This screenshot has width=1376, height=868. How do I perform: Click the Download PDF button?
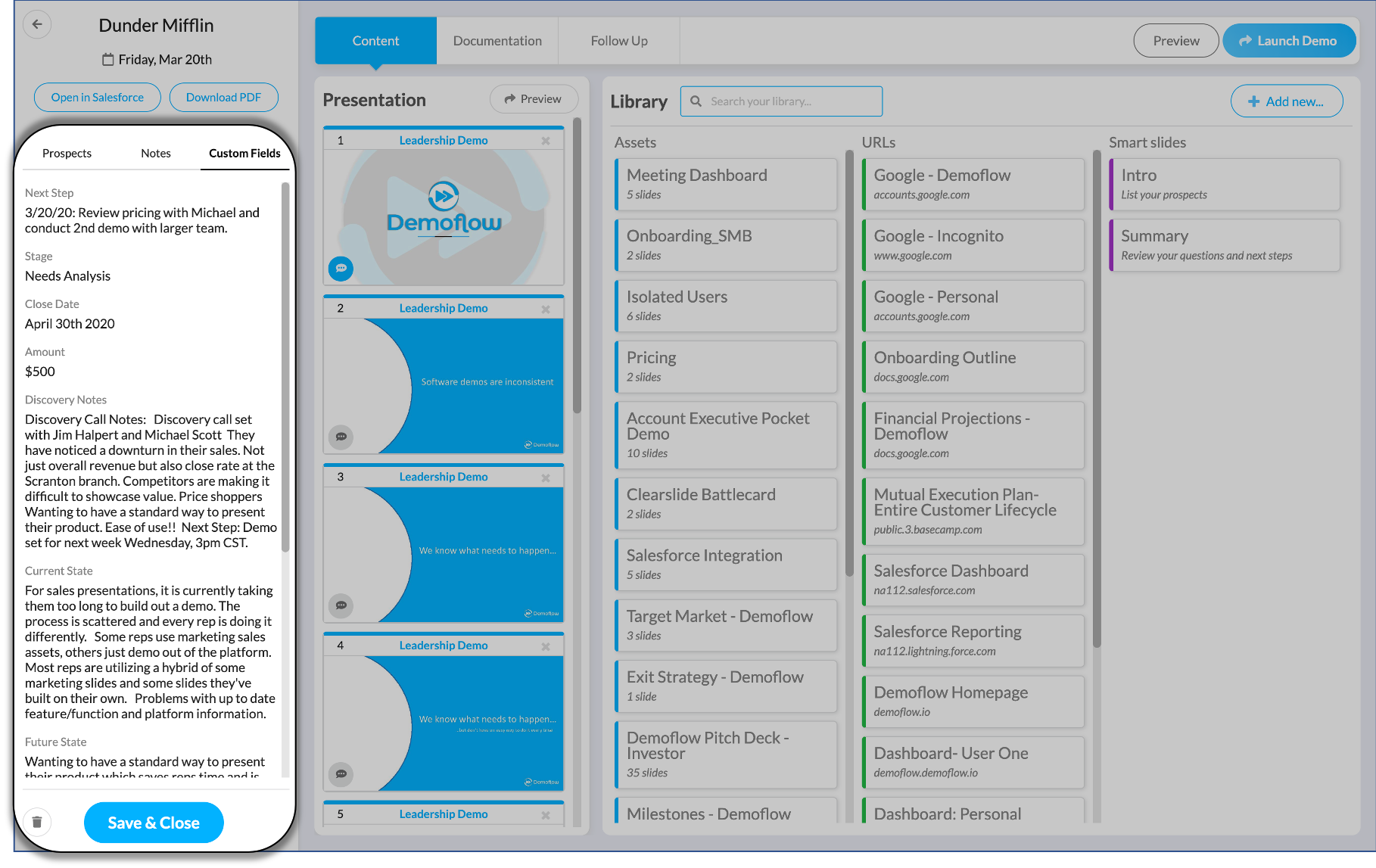pos(223,98)
